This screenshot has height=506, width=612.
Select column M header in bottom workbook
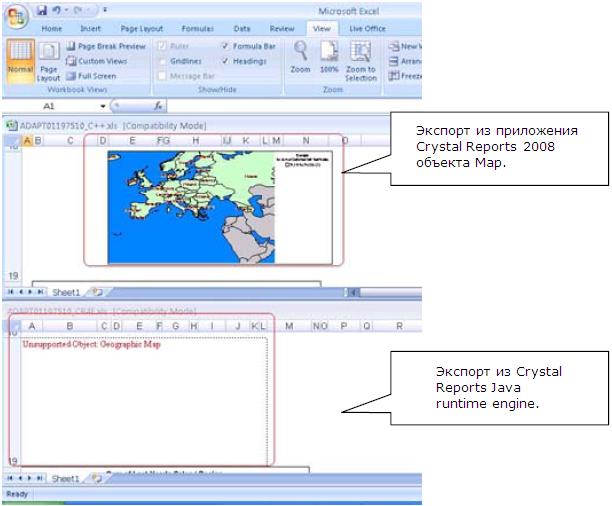click(x=289, y=326)
